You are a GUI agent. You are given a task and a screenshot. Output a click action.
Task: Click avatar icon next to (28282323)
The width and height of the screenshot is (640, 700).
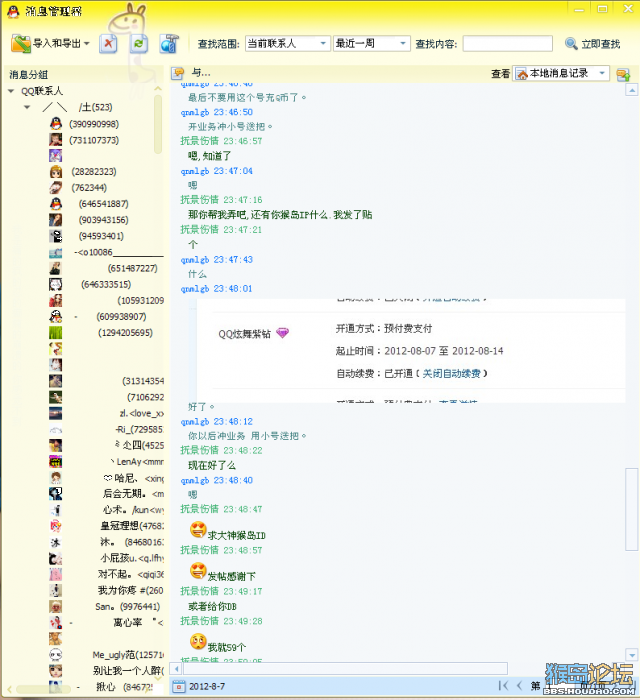click(55, 171)
